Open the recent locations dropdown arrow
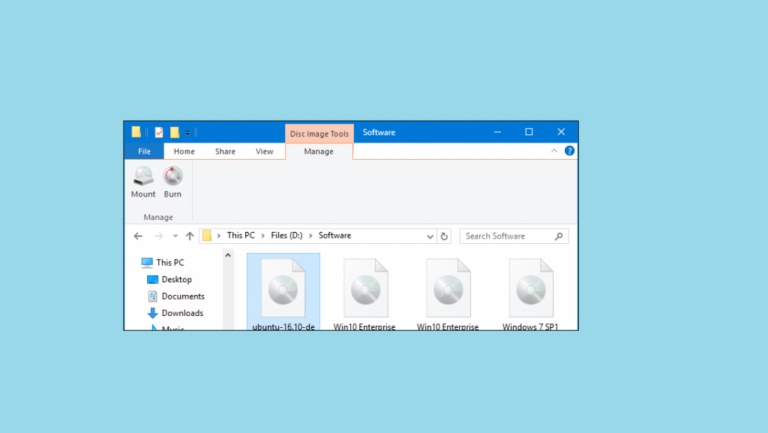Screen dimensions: 768x433 pyautogui.click(x=175, y=236)
